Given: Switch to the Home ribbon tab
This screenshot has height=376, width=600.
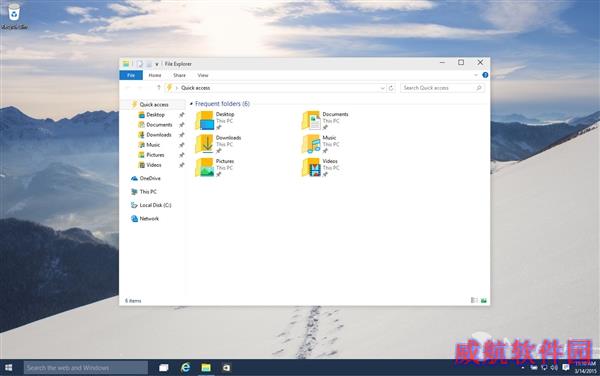Looking at the screenshot, I should click(x=155, y=75).
